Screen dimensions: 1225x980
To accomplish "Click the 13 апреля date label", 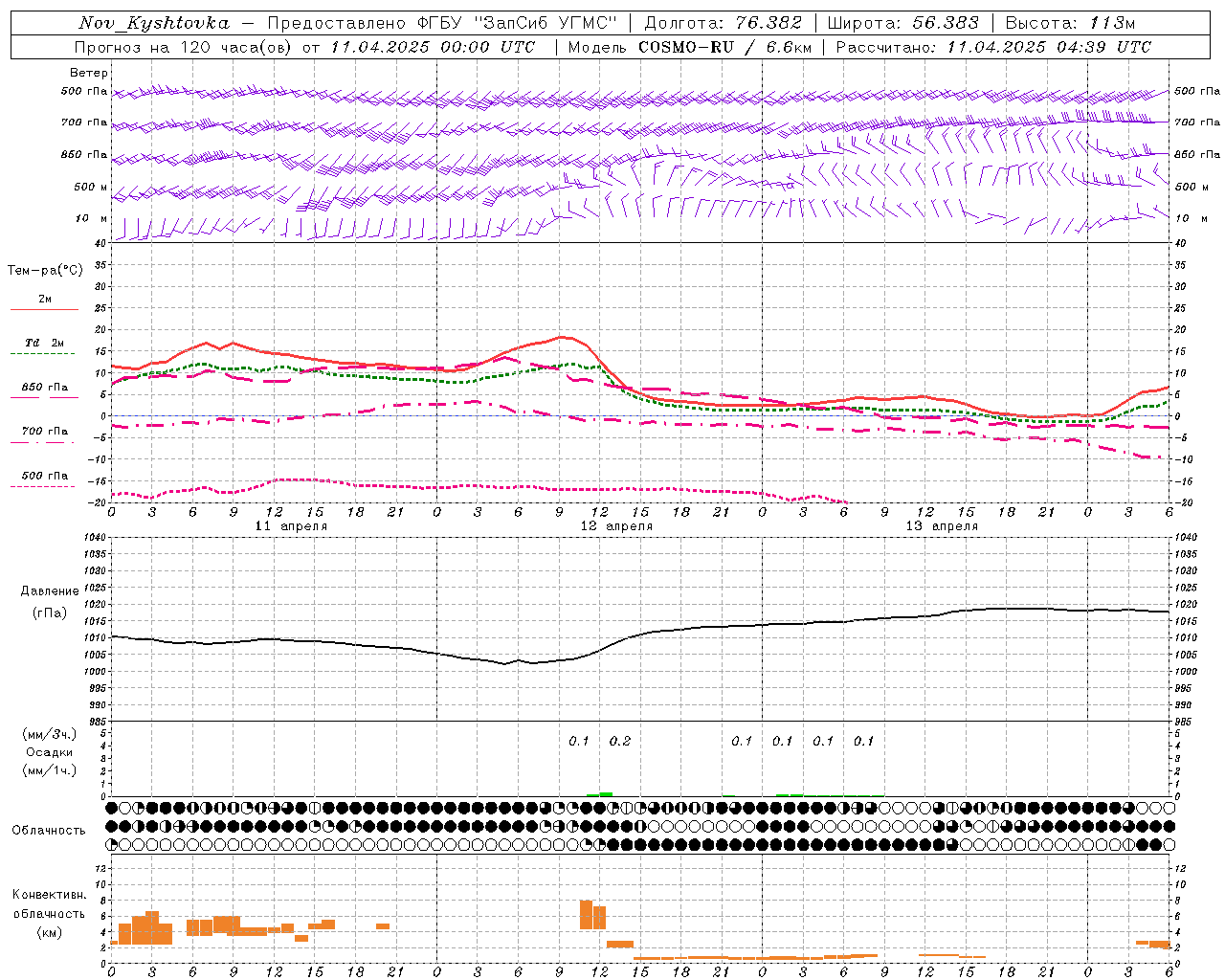I will click(x=942, y=526).
